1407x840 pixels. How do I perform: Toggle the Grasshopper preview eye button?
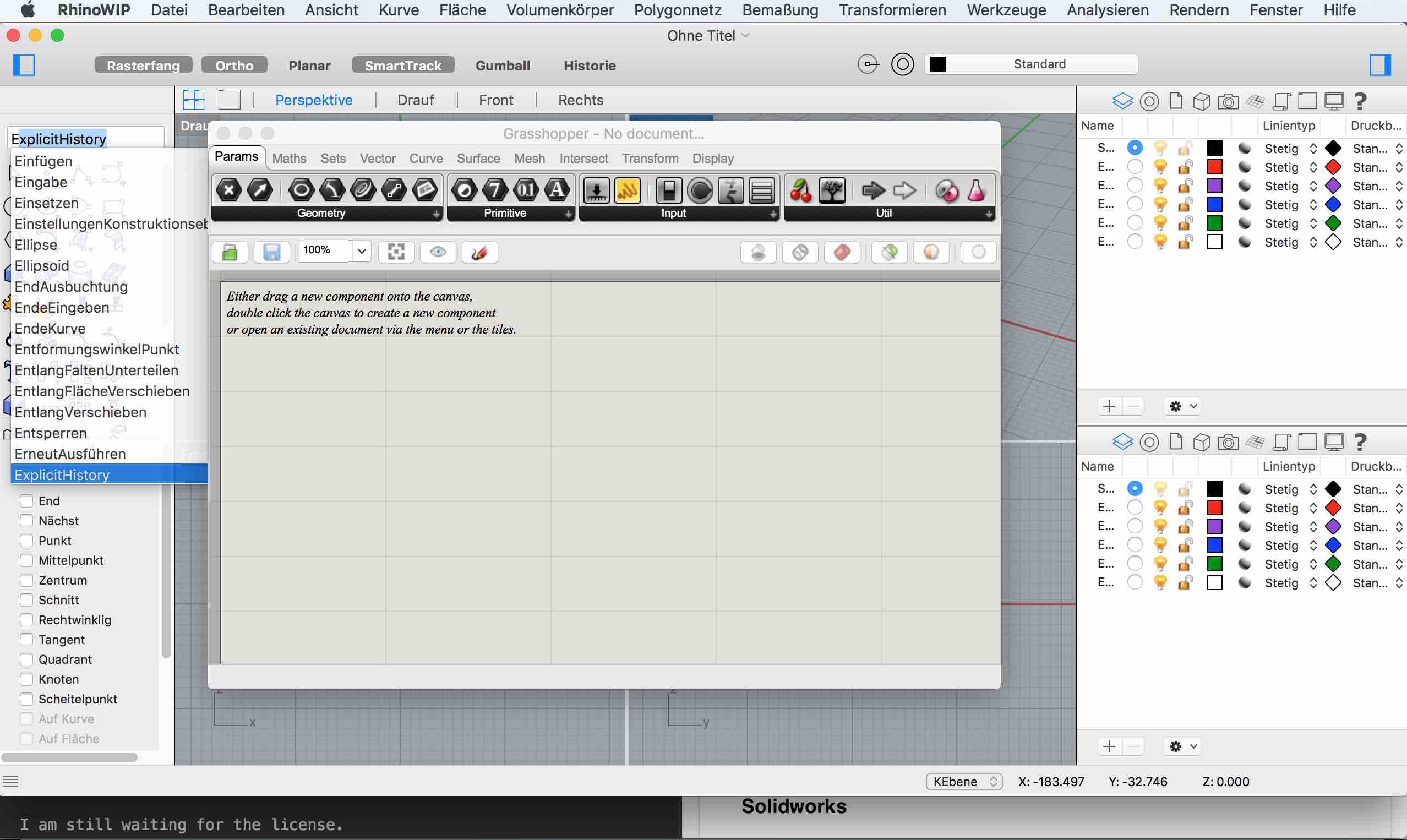438,252
